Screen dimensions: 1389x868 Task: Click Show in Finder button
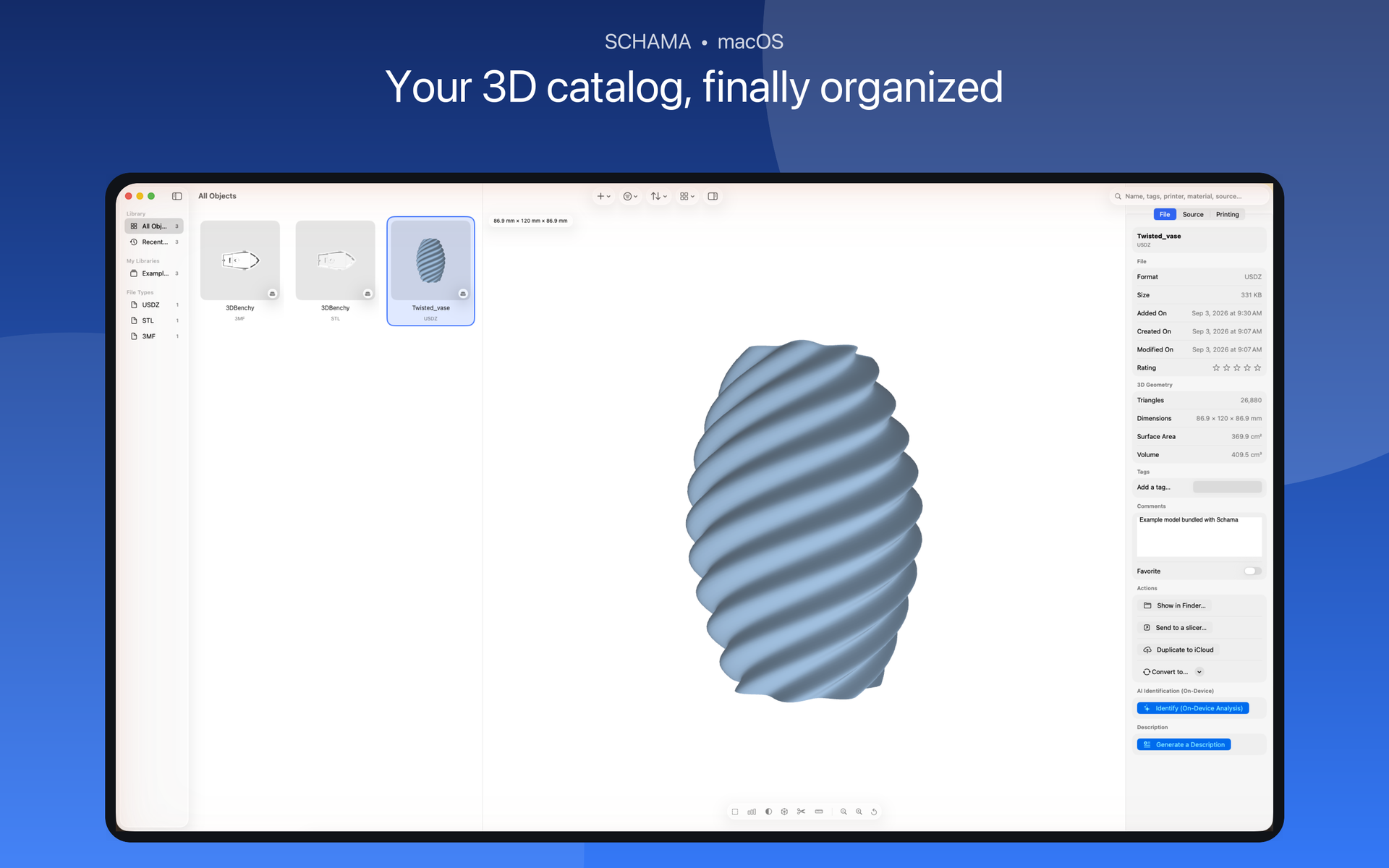pos(1175,605)
